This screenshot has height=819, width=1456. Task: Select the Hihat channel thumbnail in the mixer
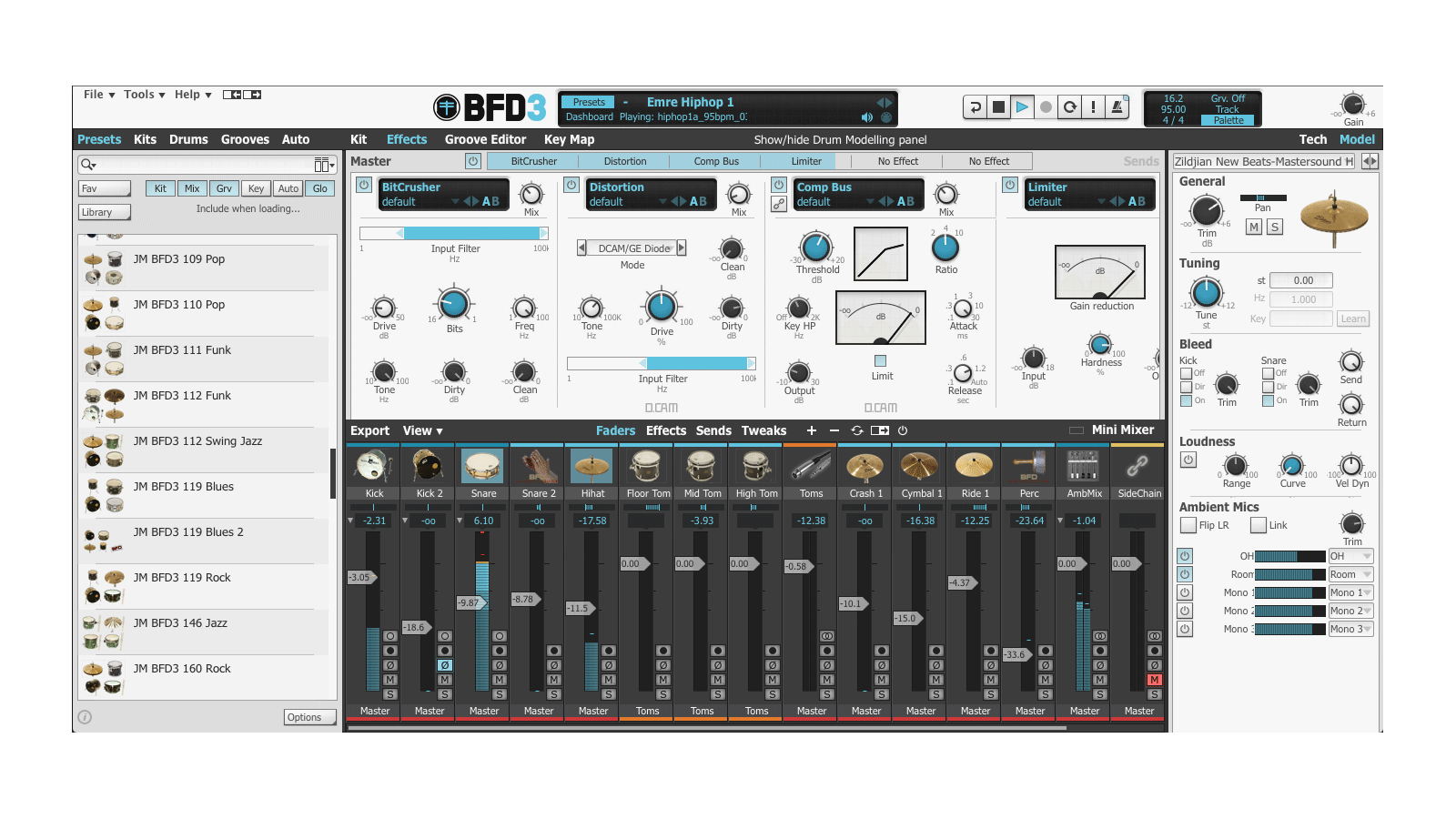(x=591, y=466)
